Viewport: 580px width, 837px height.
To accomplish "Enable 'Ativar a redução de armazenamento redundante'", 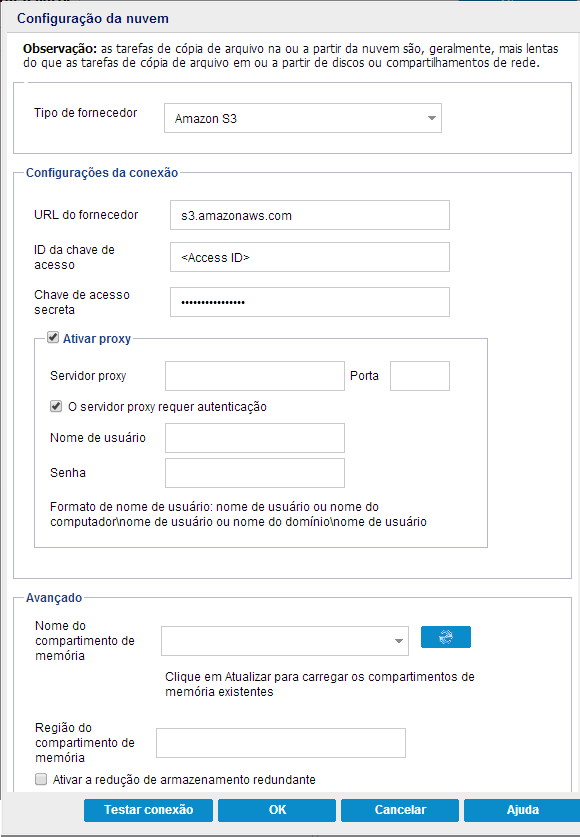I will [42, 779].
